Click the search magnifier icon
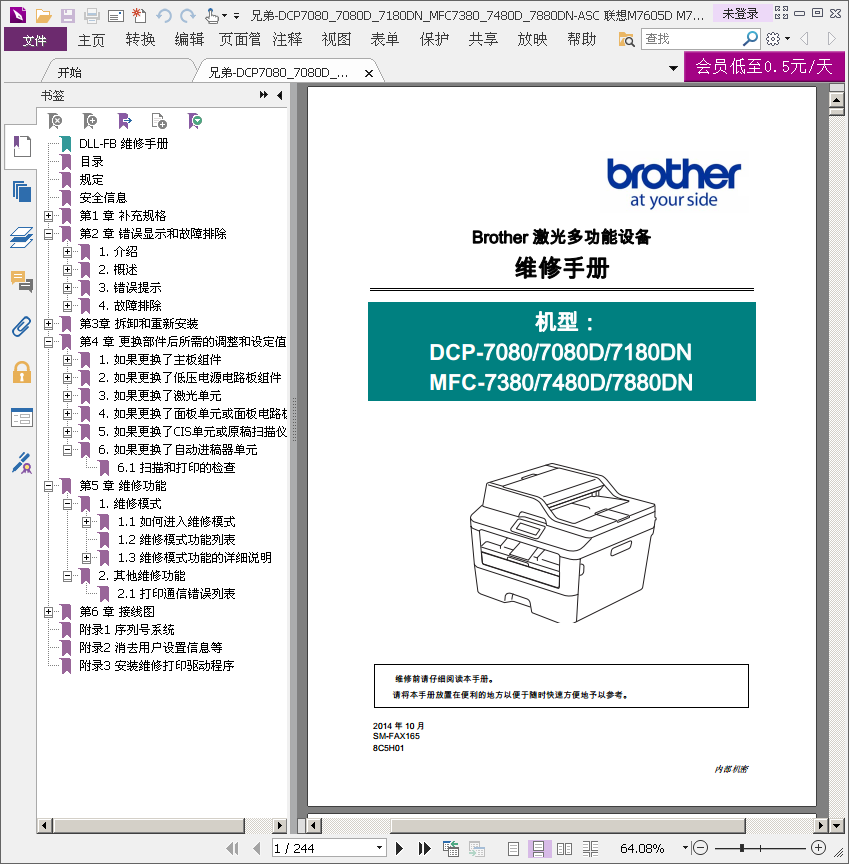Screen dimensions: 849x864 (750, 39)
